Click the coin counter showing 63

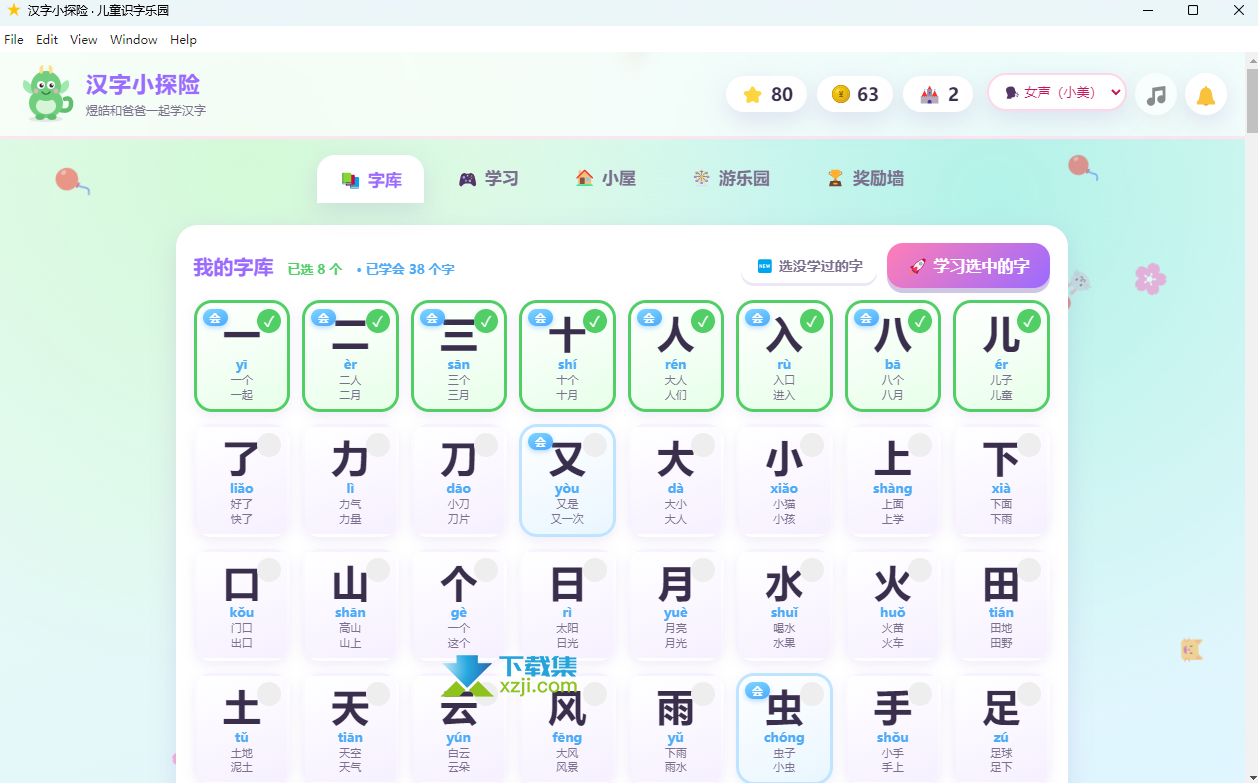click(855, 94)
